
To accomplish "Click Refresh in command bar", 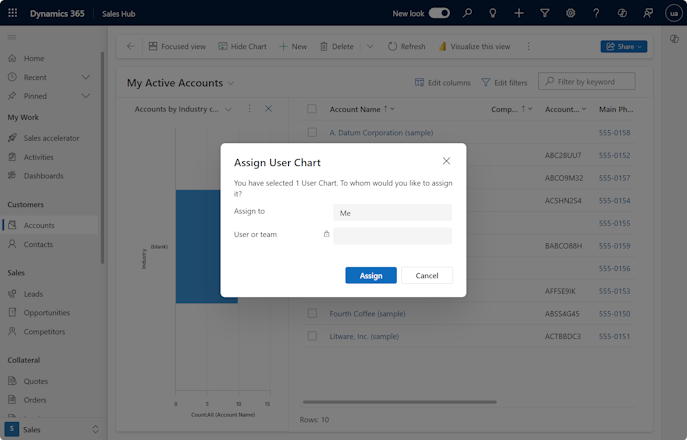I will pos(407,46).
